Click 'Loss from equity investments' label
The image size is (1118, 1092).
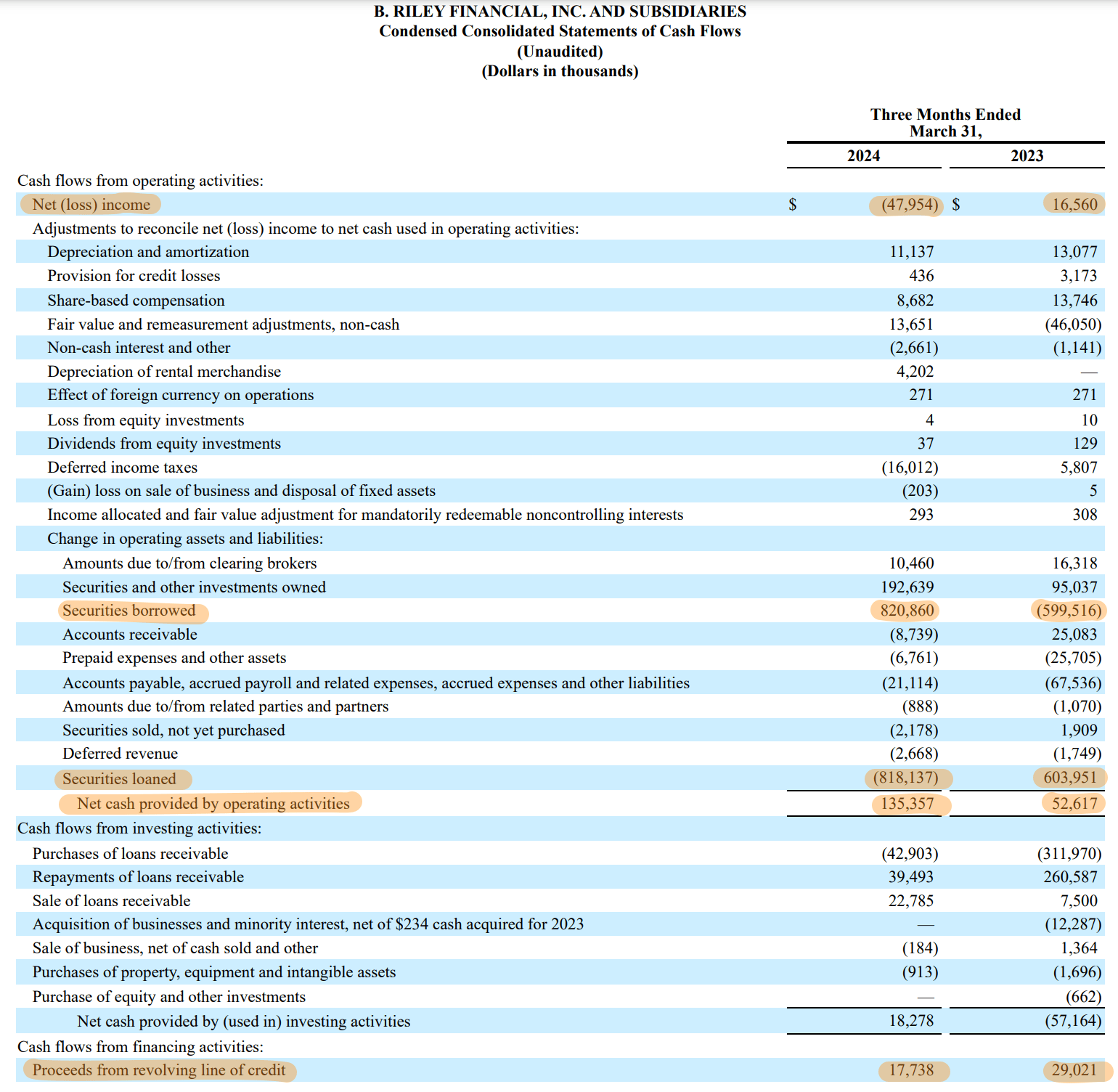point(146,420)
